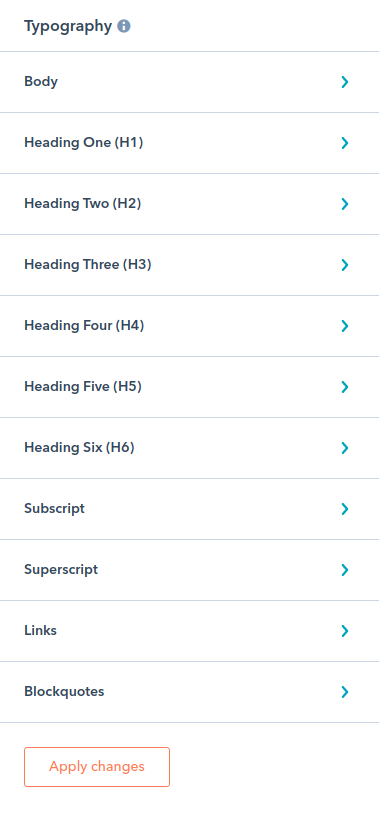The height and width of the screenshot is (831, 379).
Task: Open Heading Two (H2) chevron arrow
Action: (345, 204)
